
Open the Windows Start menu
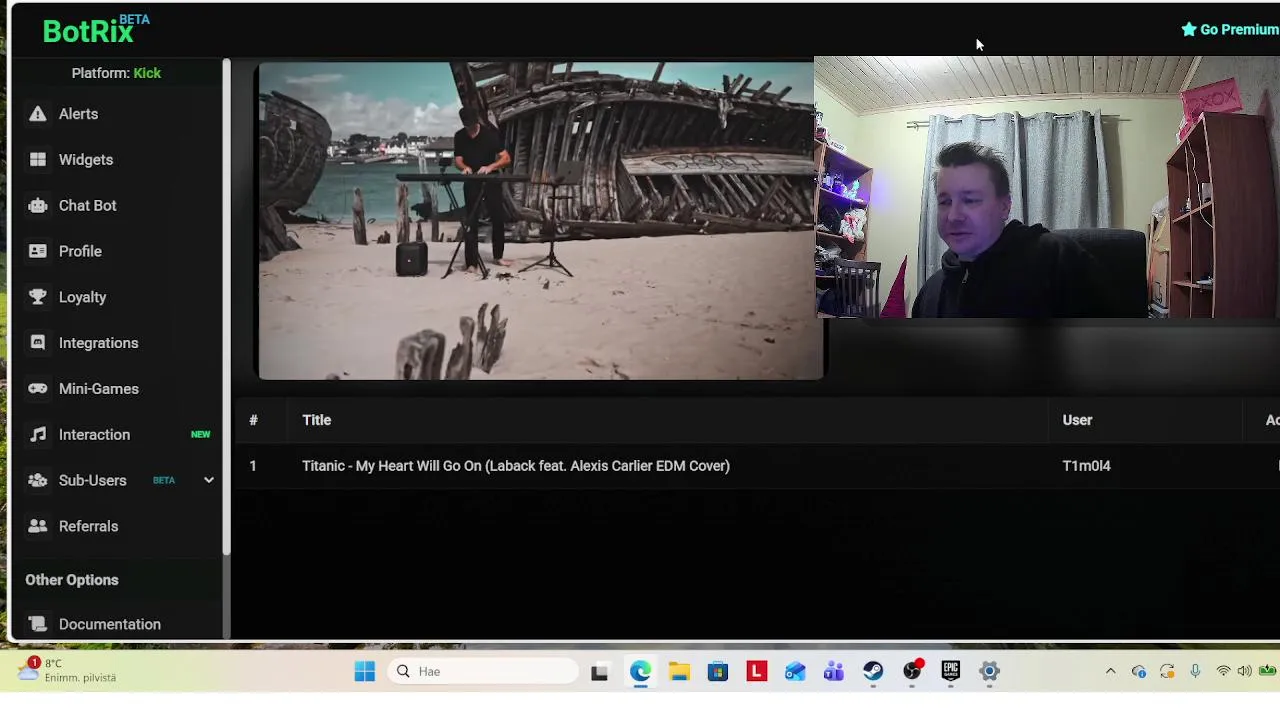pos(365,671)
